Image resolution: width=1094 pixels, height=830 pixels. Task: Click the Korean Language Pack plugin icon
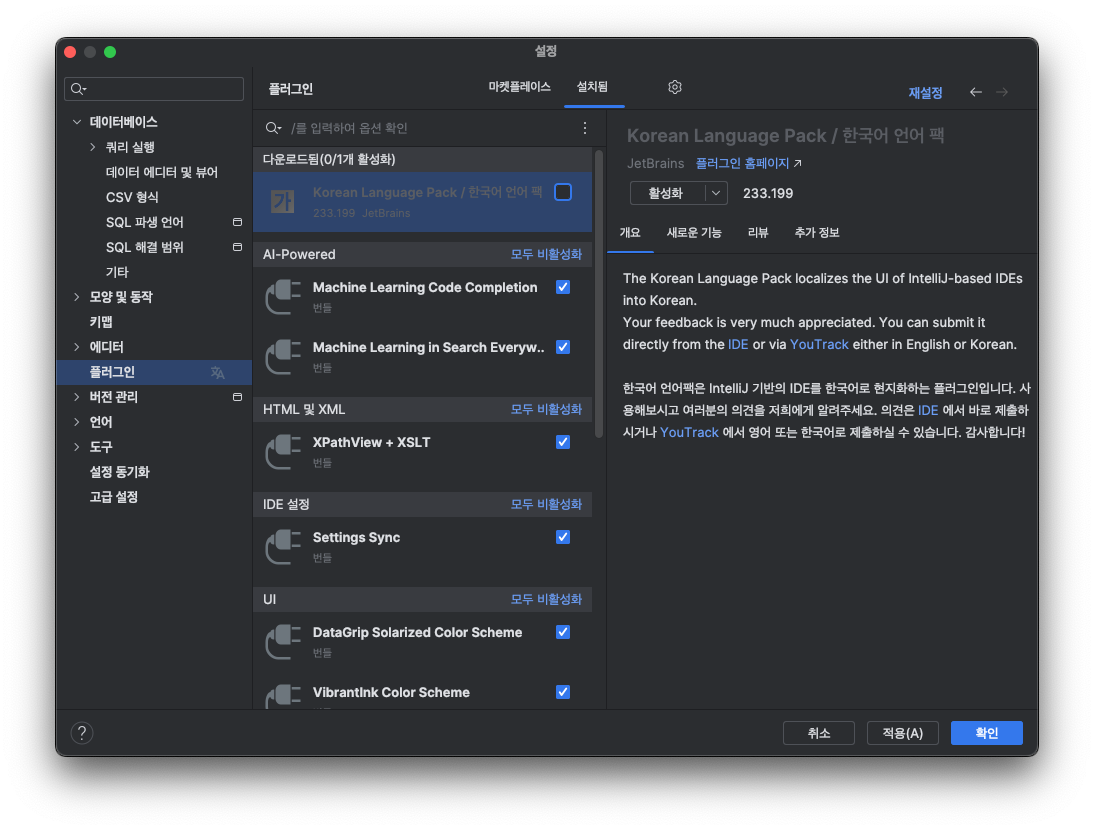(283, 202)
